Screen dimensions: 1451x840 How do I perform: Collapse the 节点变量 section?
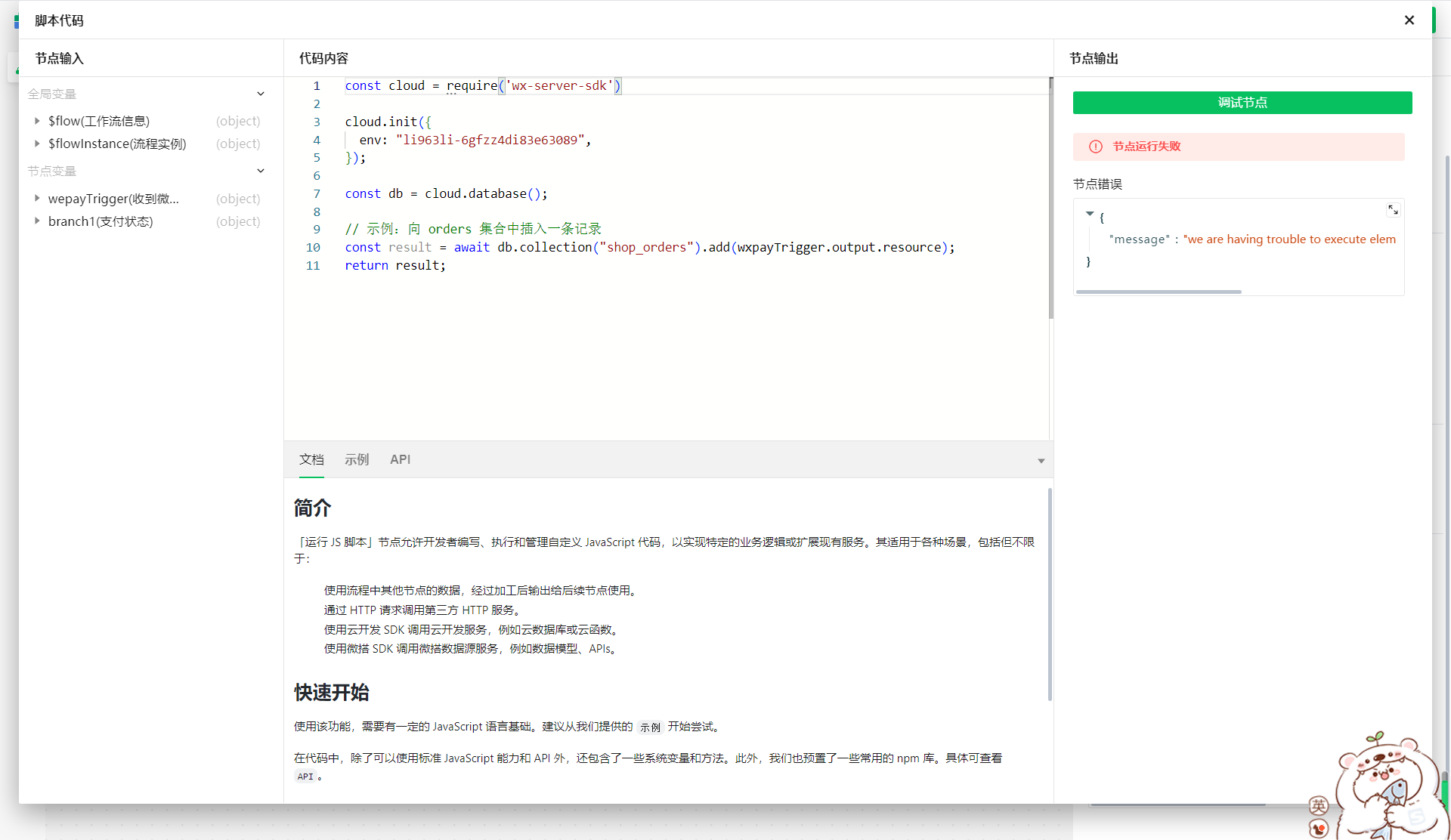coord(261,171)
